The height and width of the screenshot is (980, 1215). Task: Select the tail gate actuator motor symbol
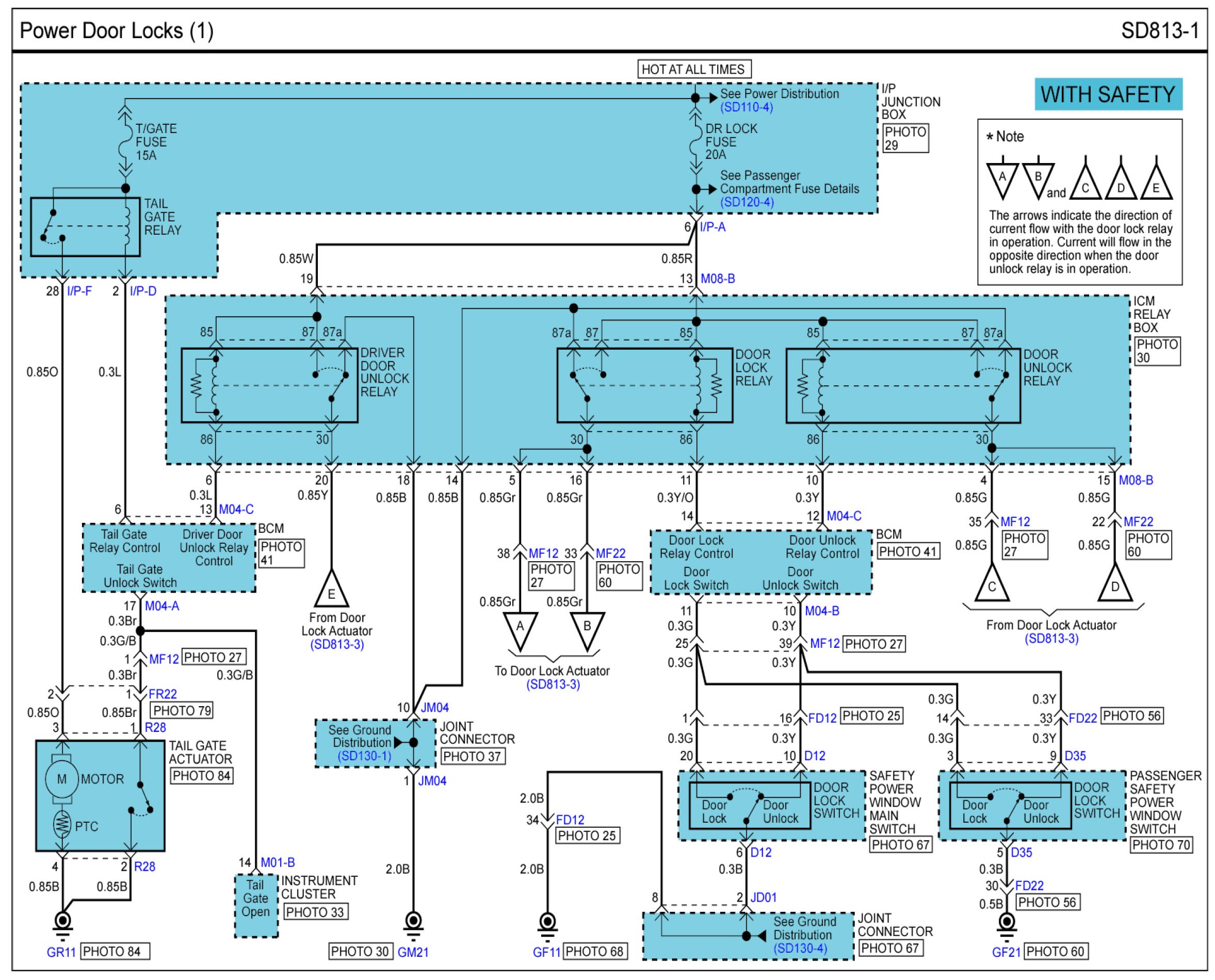click(x=61, y=779)
